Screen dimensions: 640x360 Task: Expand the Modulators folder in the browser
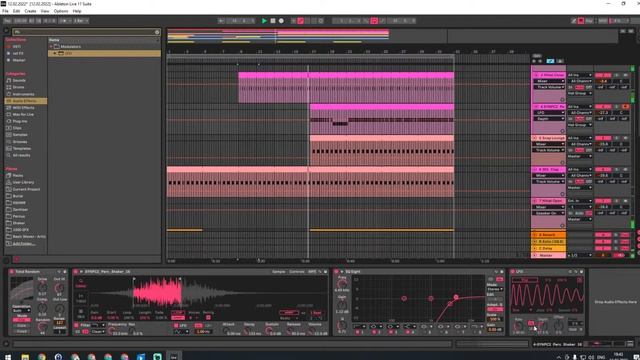click(51, 47)
